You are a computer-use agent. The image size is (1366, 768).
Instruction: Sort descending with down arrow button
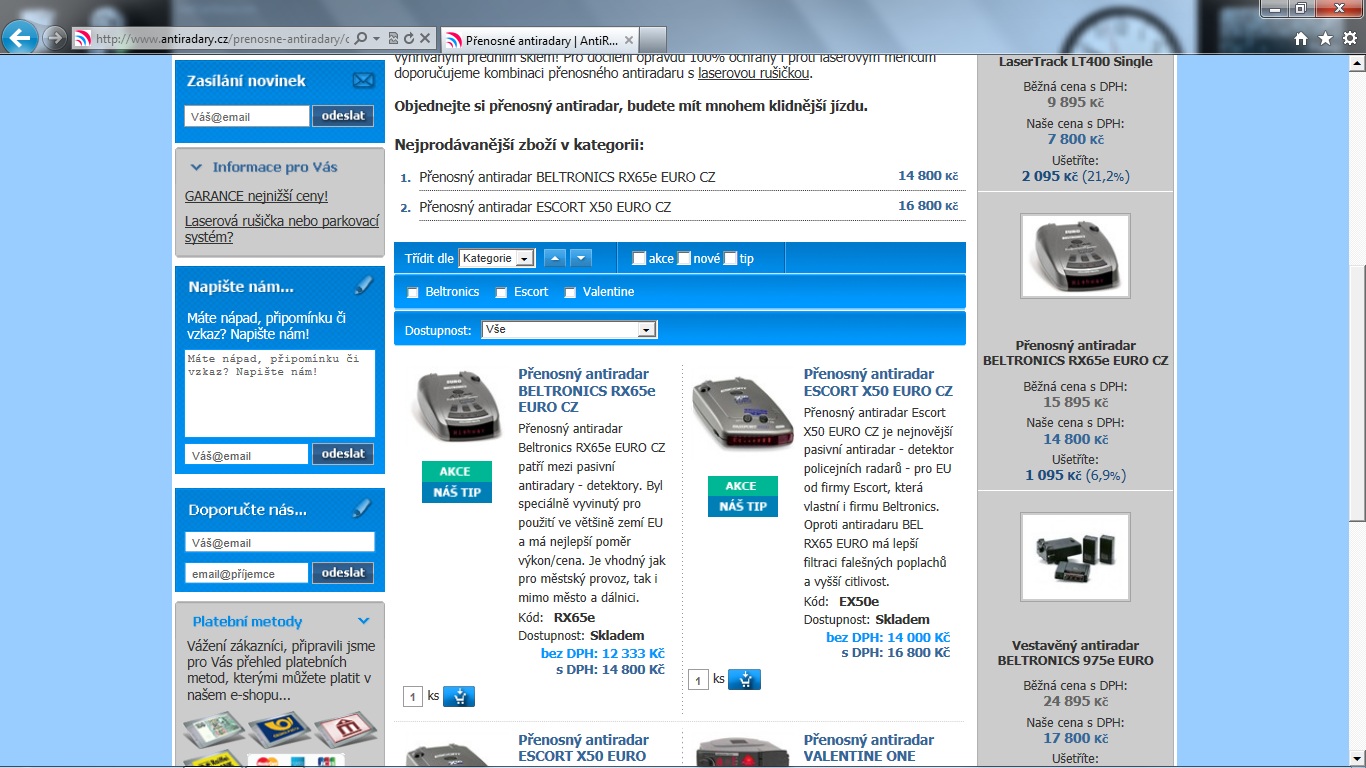point(580,258)
